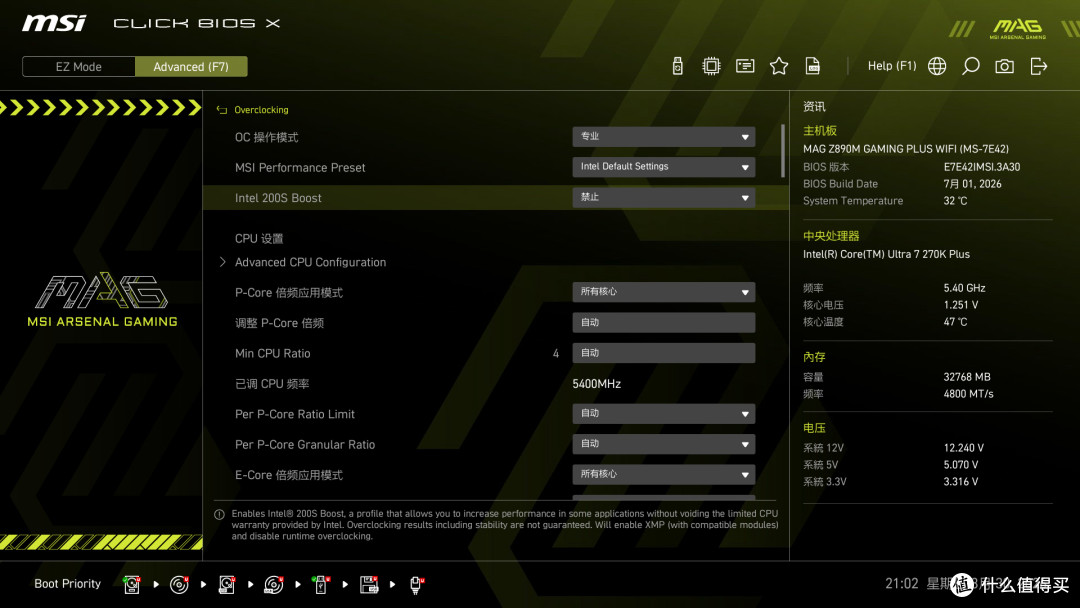1080x608 pixels.
Task: Click the 调整 P-Core 倍频 input field
Action: pyautogui.click(x=663, y=322)
